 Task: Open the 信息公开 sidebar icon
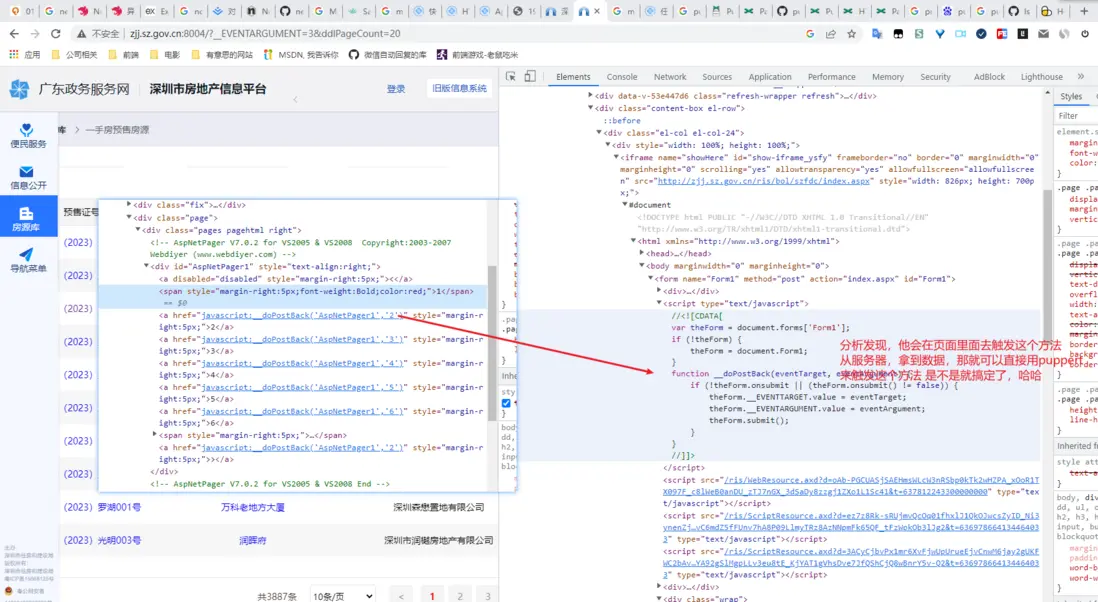pos(28,177)
